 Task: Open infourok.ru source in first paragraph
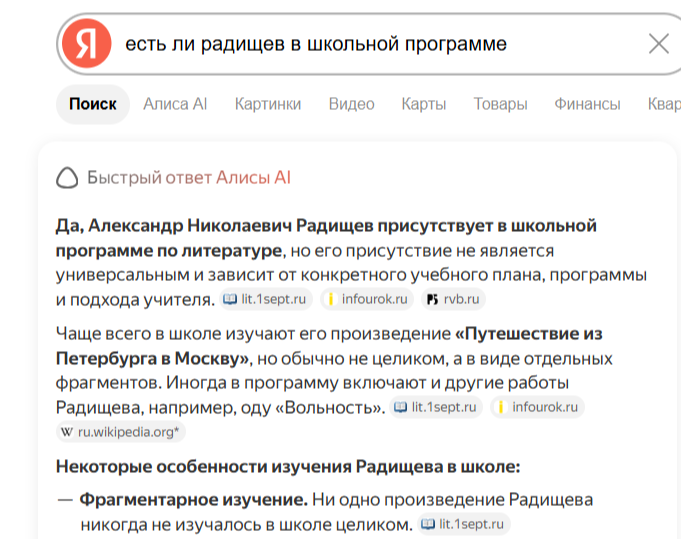coord(367,299)
